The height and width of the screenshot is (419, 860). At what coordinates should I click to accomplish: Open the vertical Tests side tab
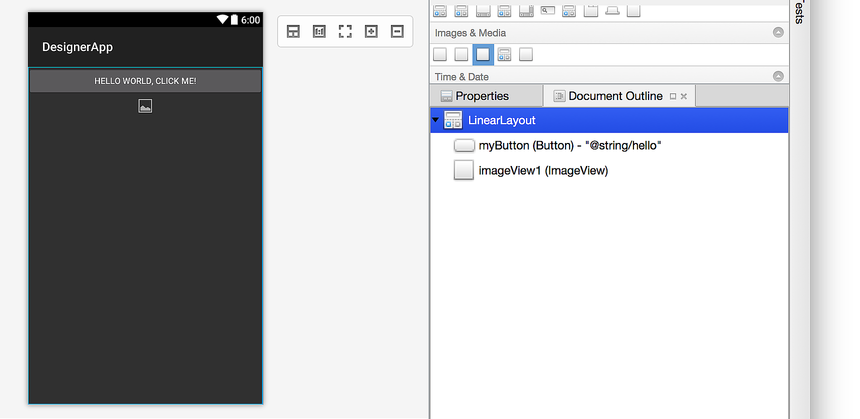799,11
